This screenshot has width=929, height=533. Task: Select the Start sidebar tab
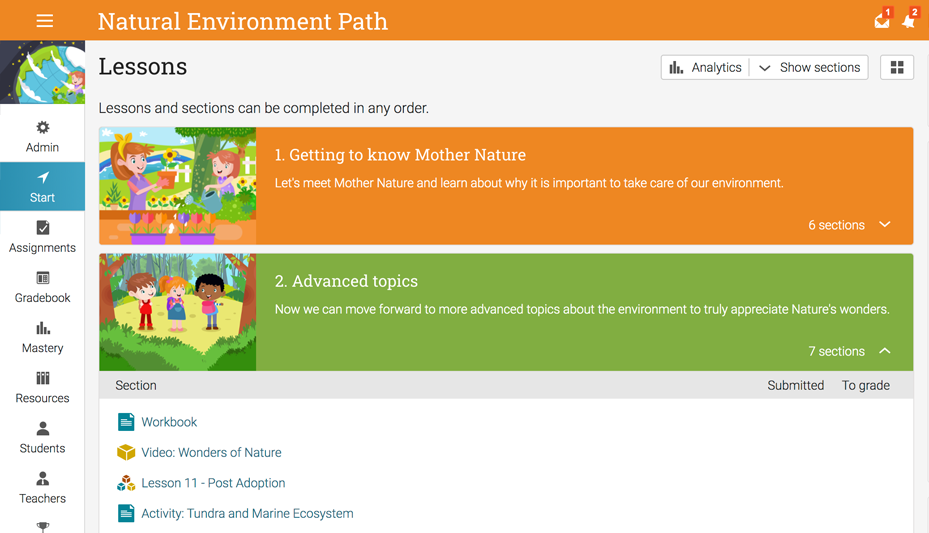point(43,187)
